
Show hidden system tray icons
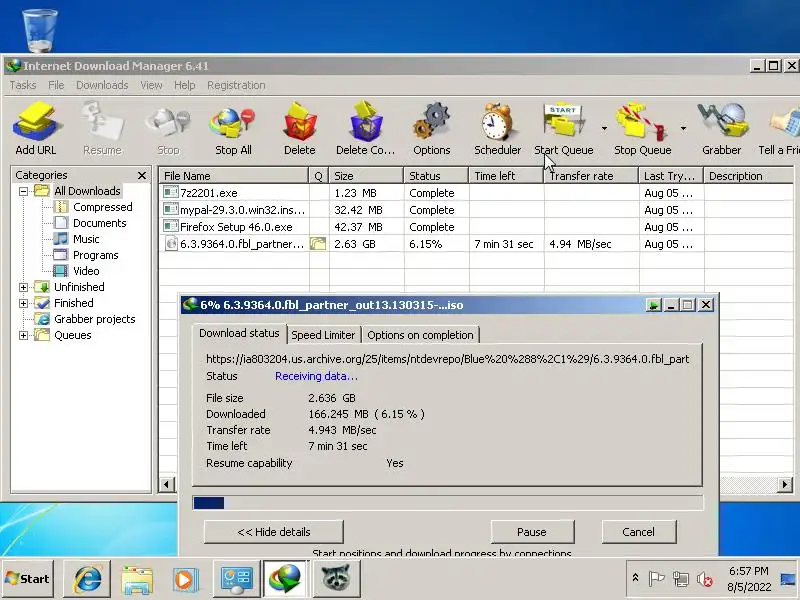click(635, 578)
